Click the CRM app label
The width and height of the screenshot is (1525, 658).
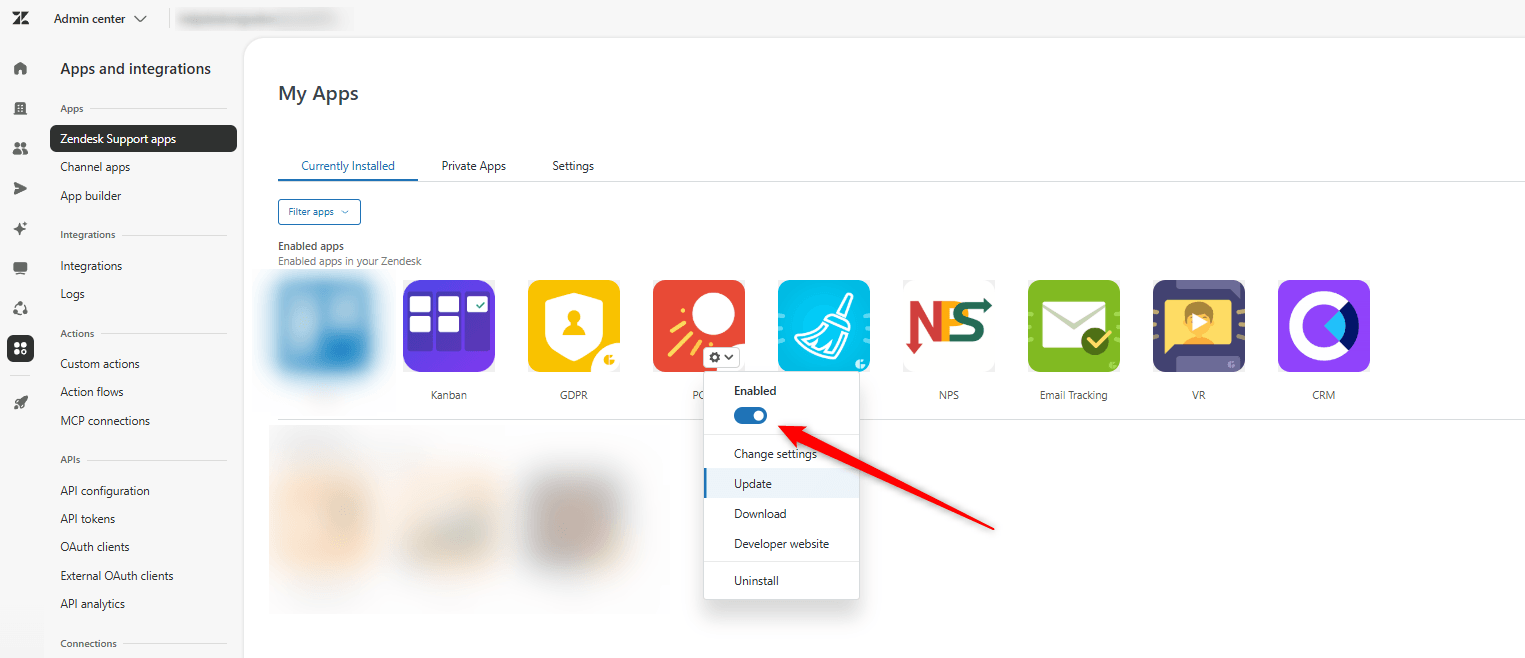(x=1324, y=395)
